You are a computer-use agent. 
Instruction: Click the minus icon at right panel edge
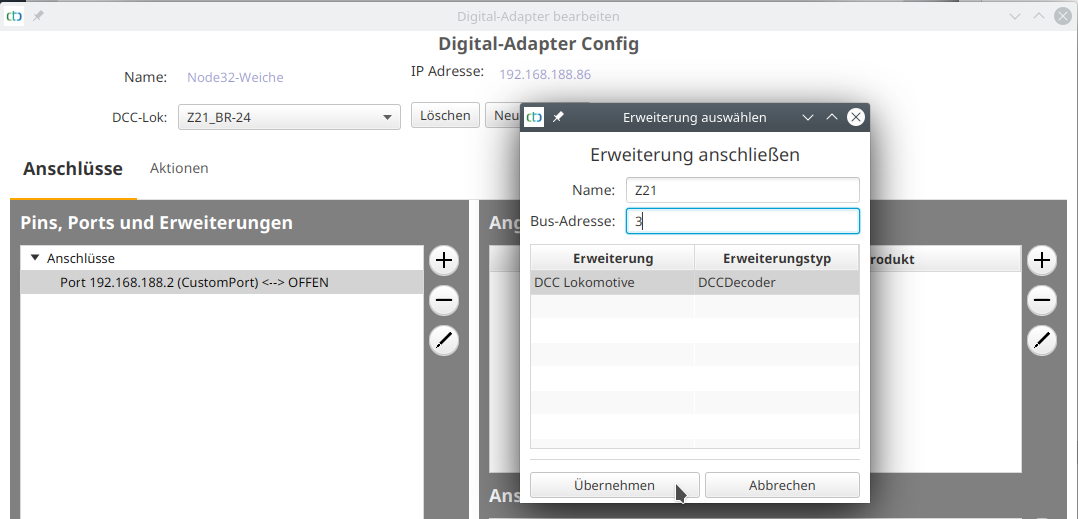[x=1042, y=301]
